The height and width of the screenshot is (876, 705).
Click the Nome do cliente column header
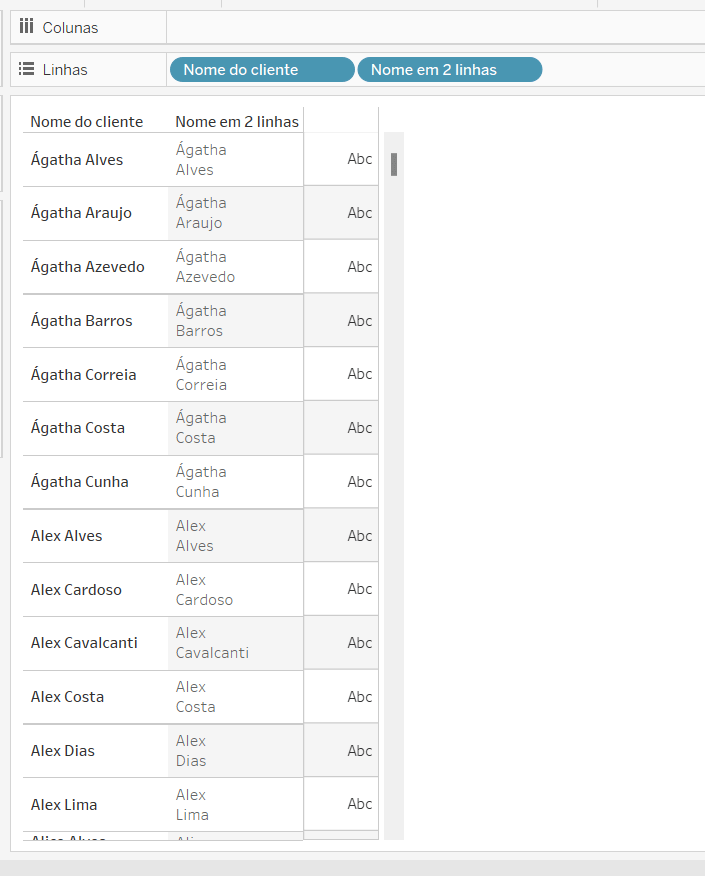pyautogui.click(x=87, y=122)
